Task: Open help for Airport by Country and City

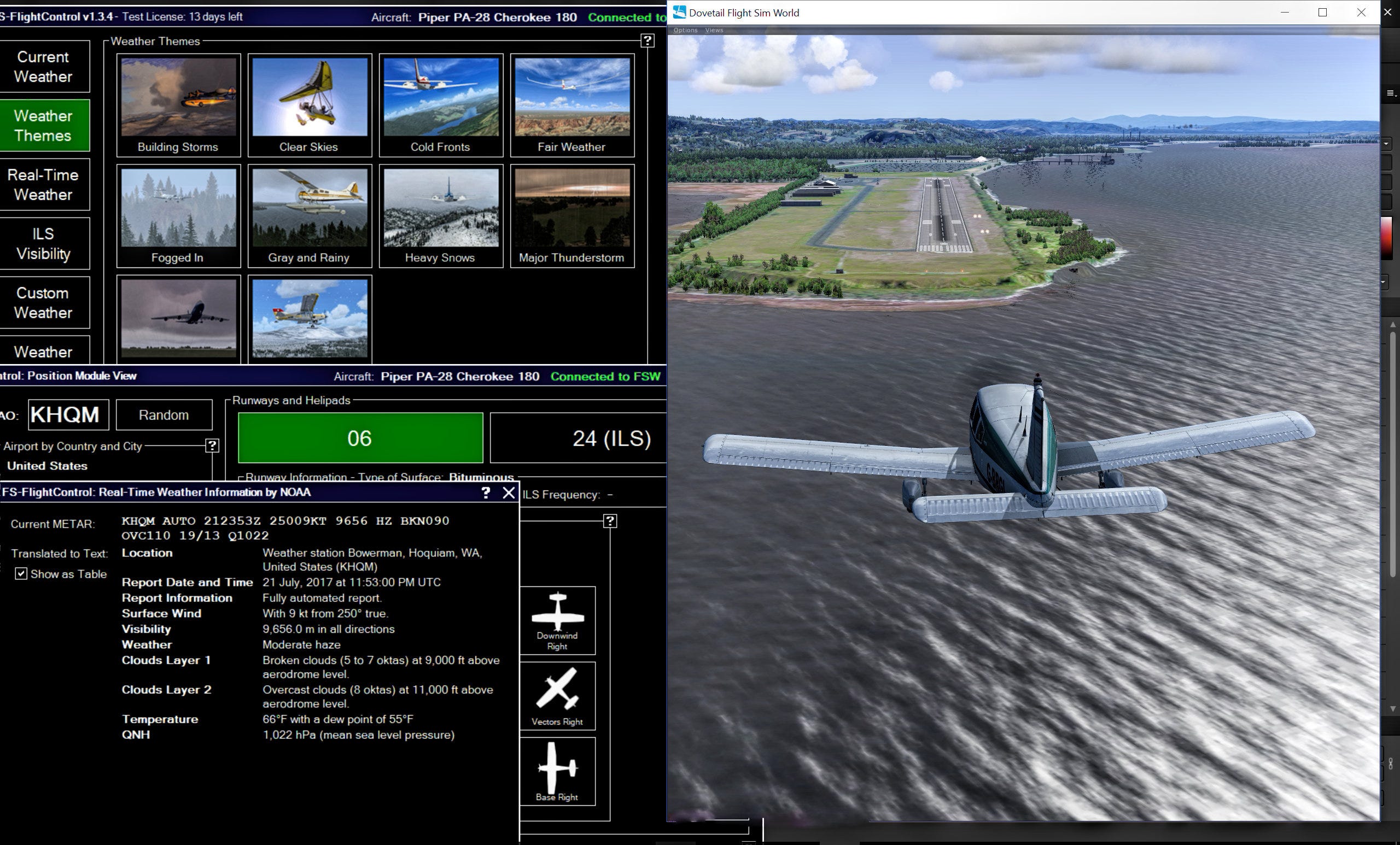Action: click(212, 445)
